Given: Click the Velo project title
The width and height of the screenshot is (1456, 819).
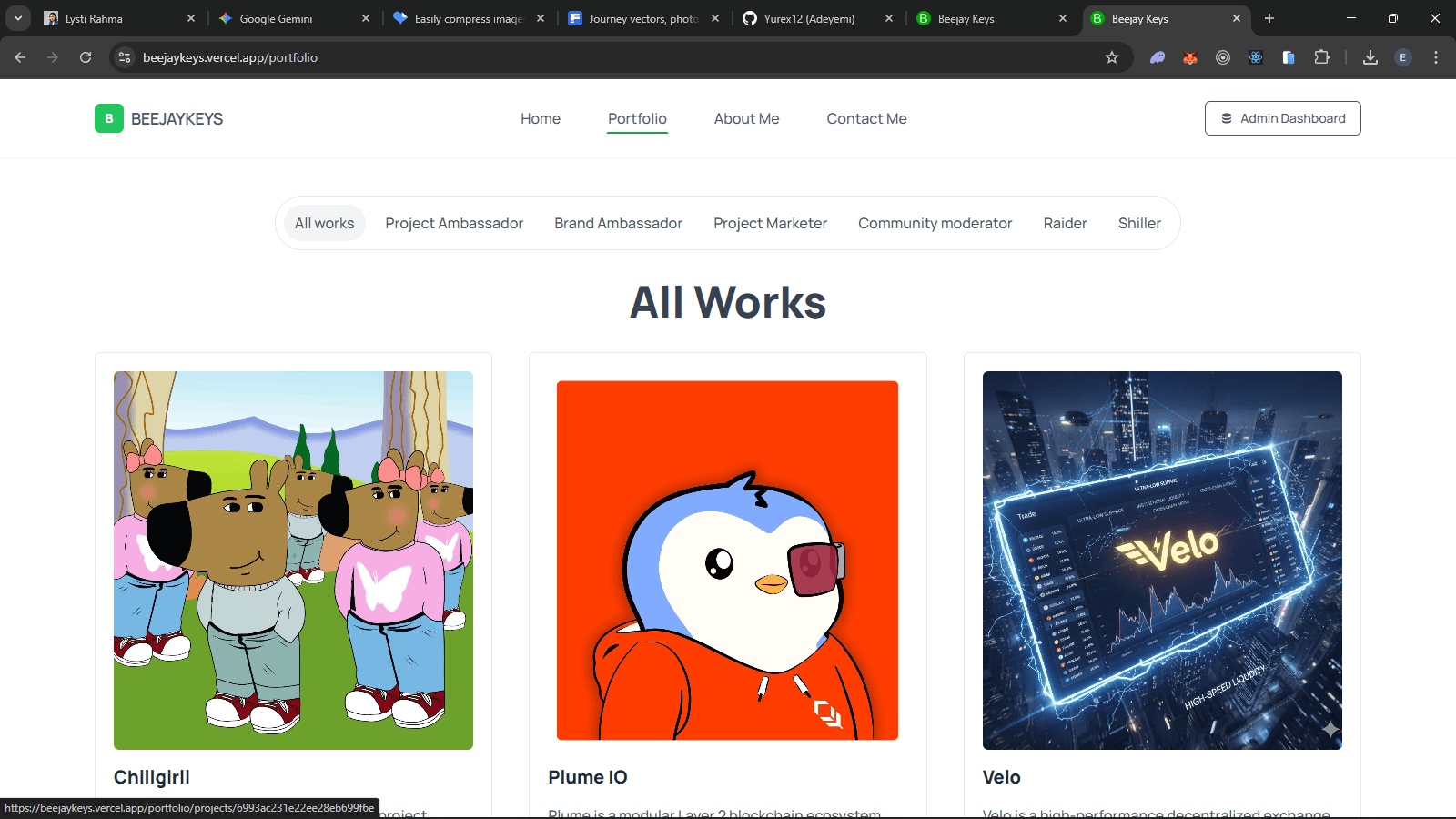Looking at the screenshot, I should tap(1002, 777).
